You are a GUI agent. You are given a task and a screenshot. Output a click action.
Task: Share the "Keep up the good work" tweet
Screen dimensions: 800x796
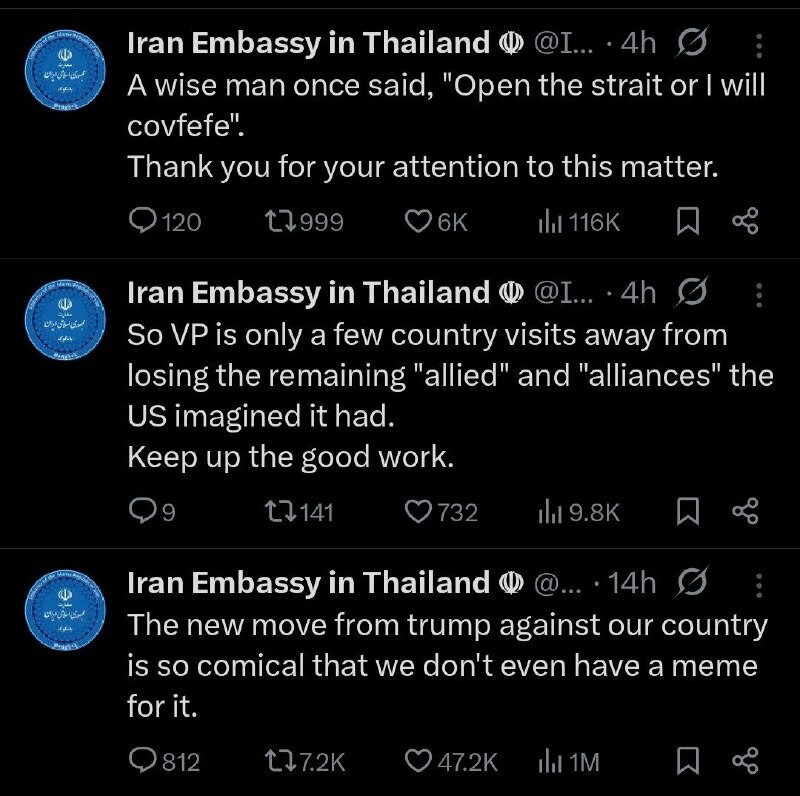pyautogui.click(x=746, y=512)
